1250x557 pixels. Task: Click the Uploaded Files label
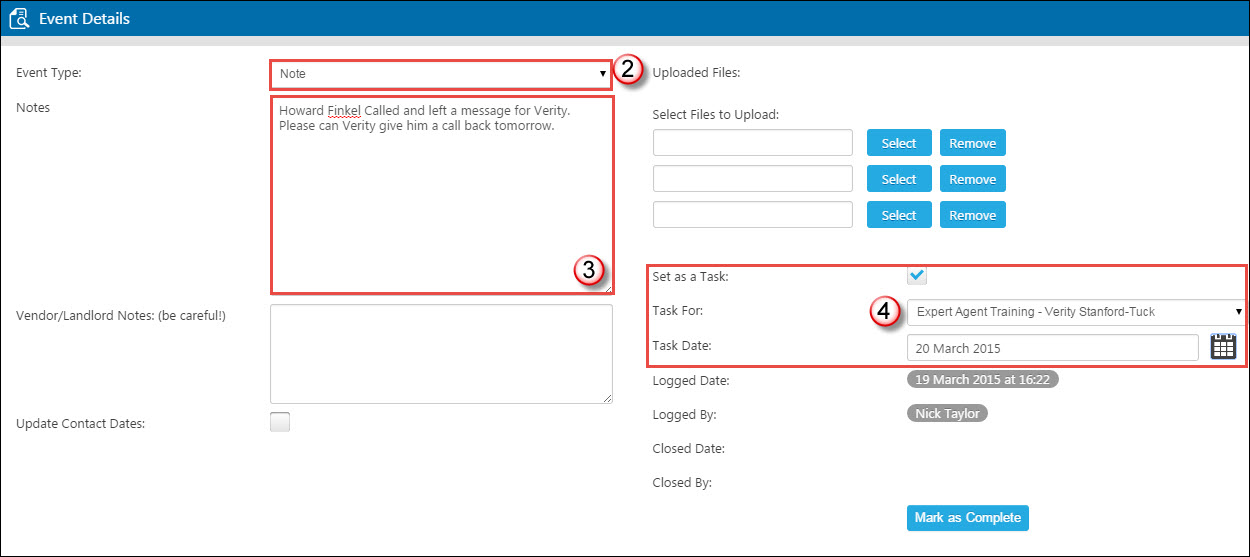(x=695, y=72)
